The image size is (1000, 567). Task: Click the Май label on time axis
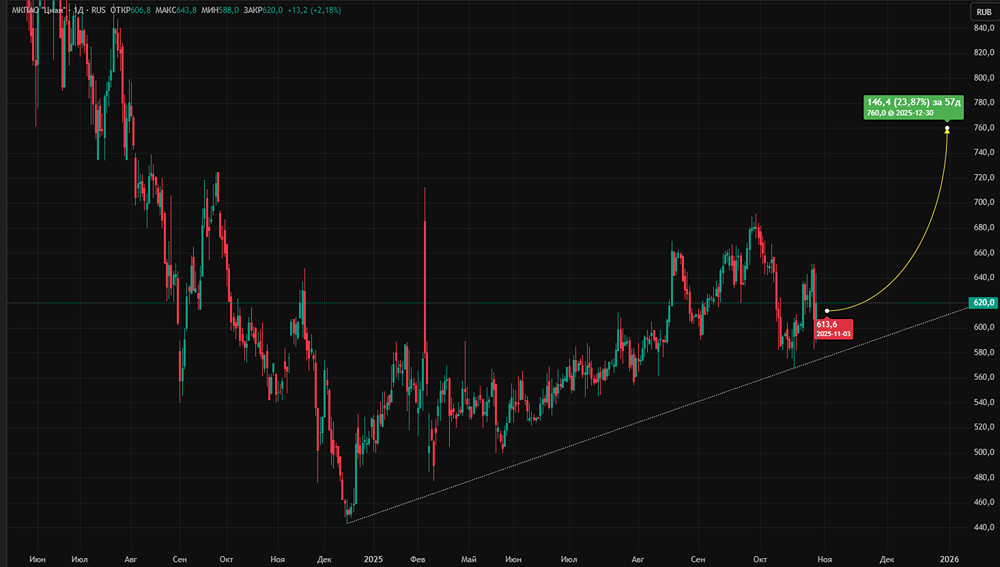[x=469, y=559]
